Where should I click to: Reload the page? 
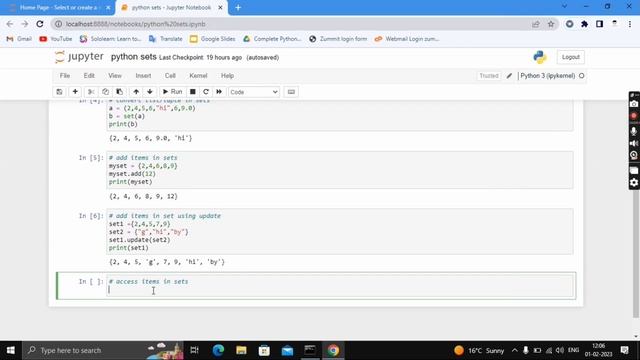click(40, 24)
